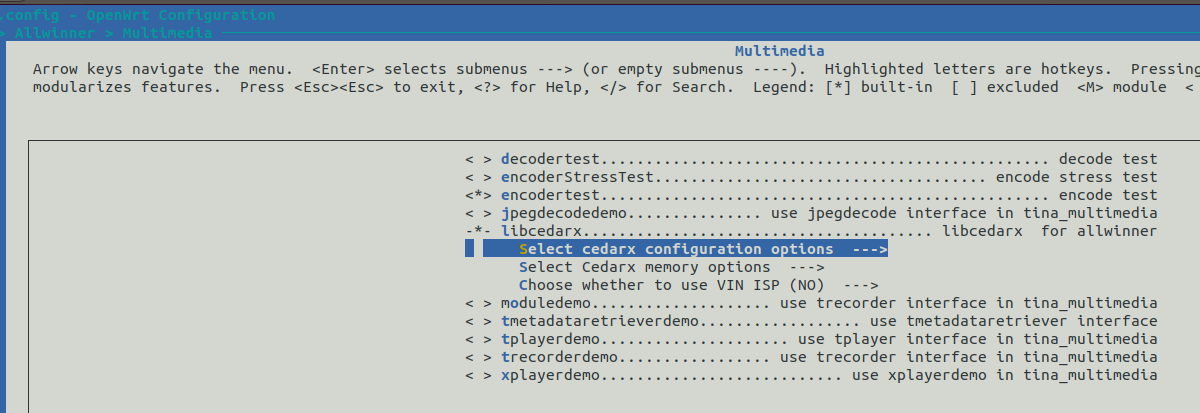Toggle the encodertest checked selection
The width and height of the screenshot is (1200, 413).
tap(478, 195)
